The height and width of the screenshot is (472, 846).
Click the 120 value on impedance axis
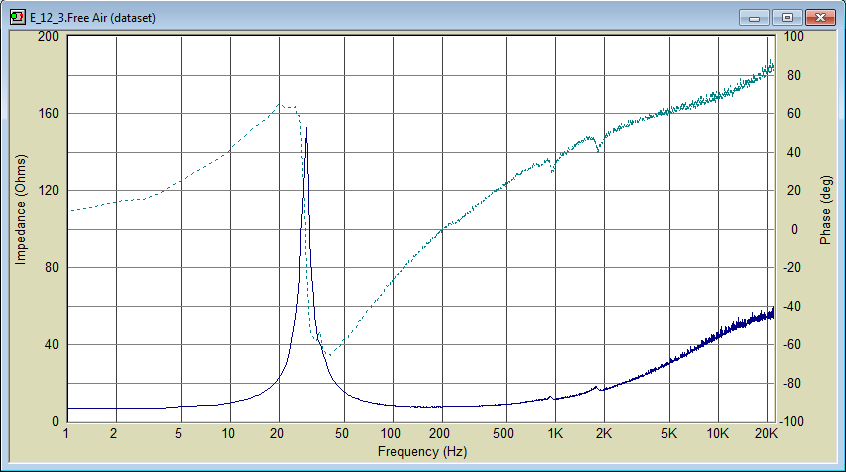point(49,190)
